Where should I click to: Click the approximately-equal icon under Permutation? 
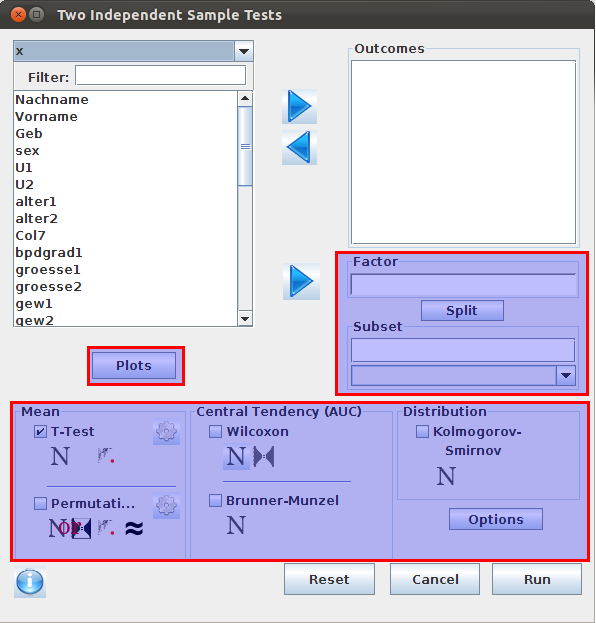point(134,528)
